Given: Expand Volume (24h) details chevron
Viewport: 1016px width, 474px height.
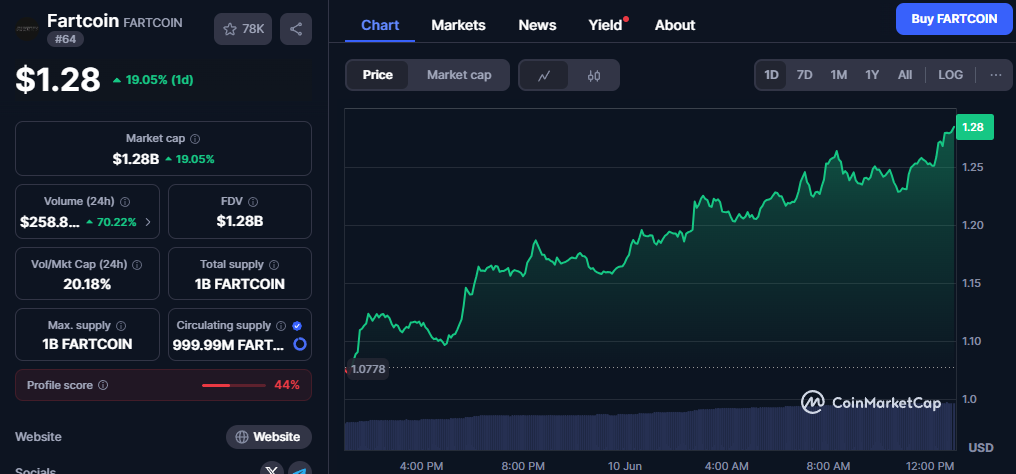Looking at the screenshot, I should click(148, 222).
